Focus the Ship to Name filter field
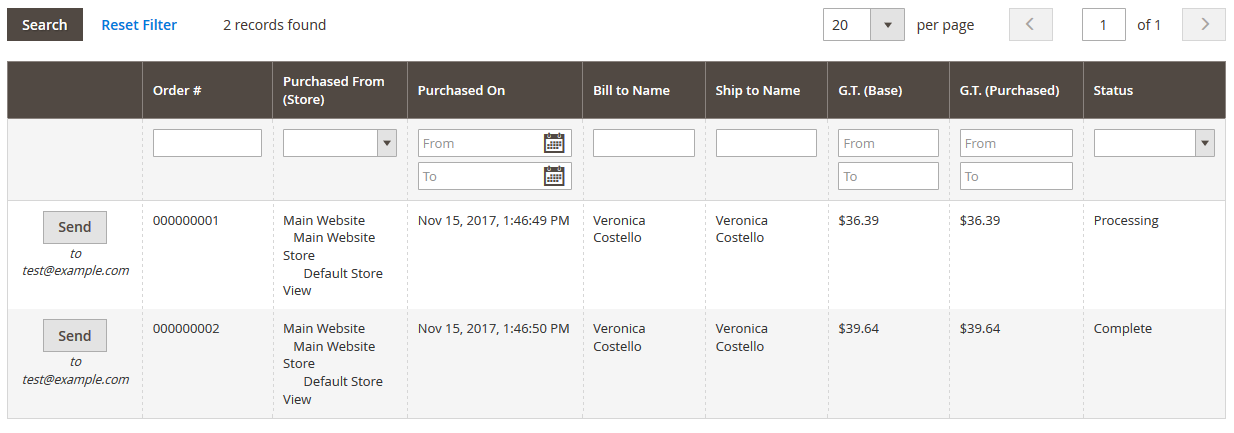The height and width of the screenshot is (433, 1234). (766, 143)
